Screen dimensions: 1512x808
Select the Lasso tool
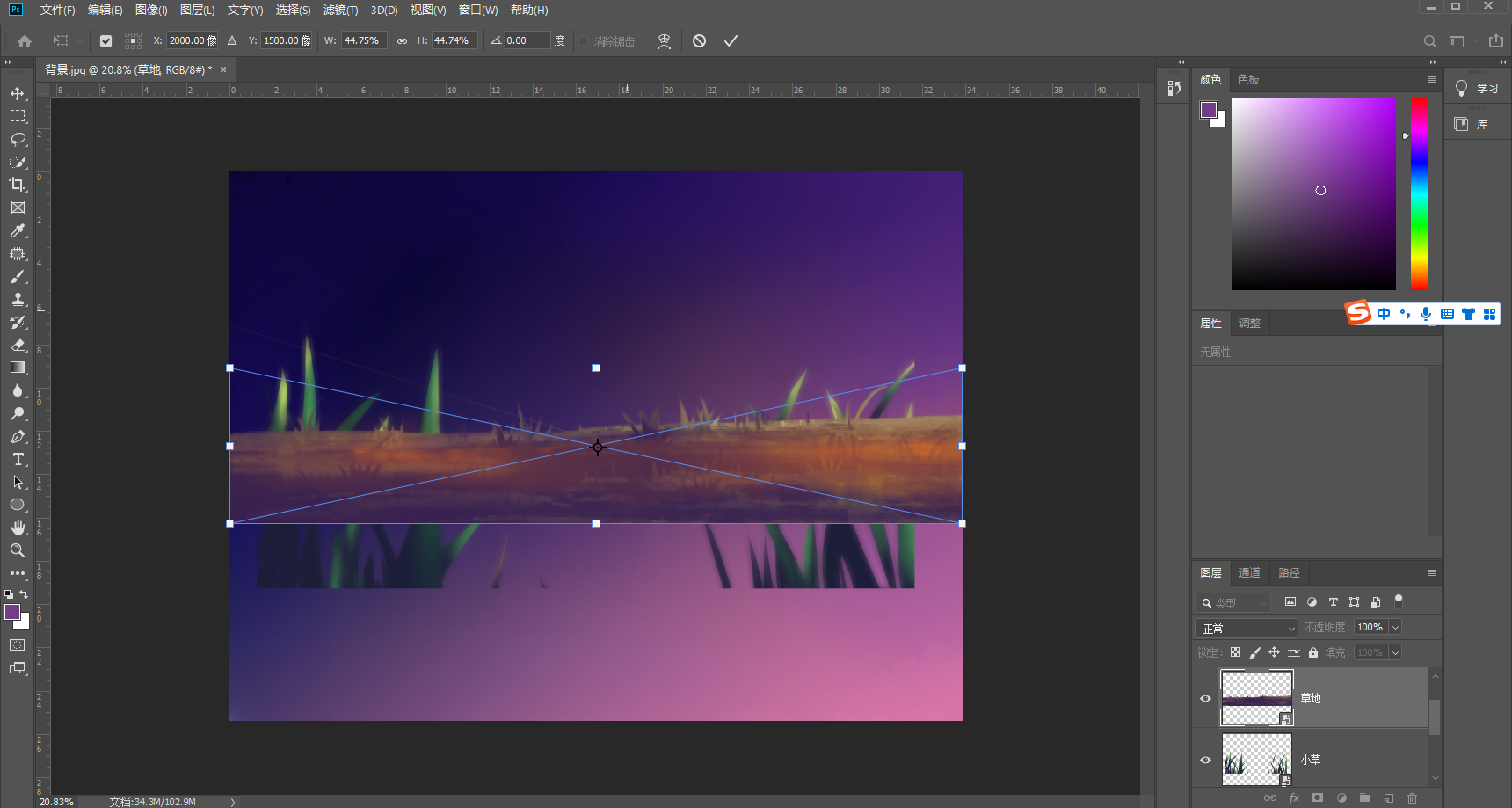click(x=18, y=139)
